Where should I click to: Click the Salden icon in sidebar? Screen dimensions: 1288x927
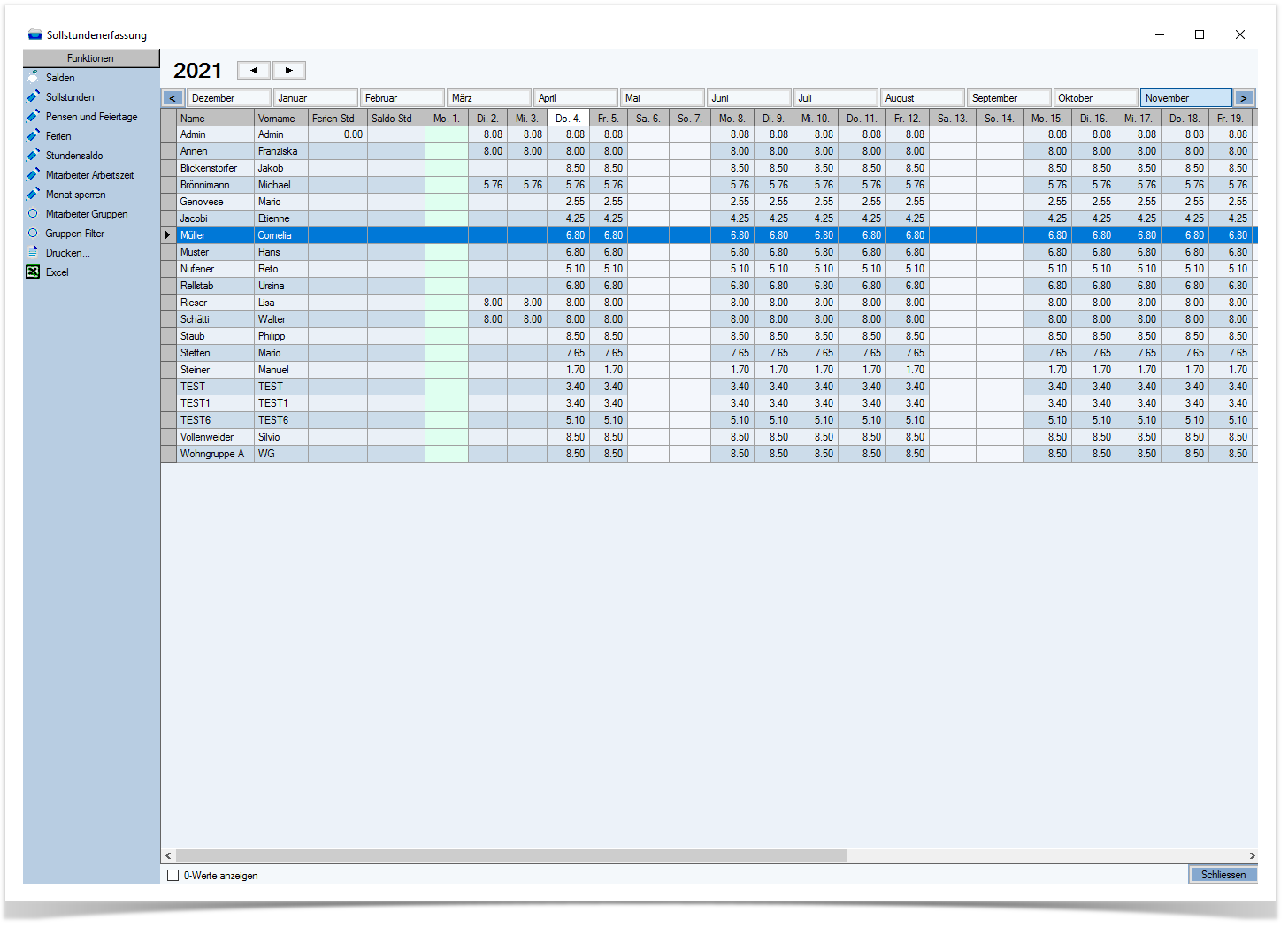[x=33, y=77]
